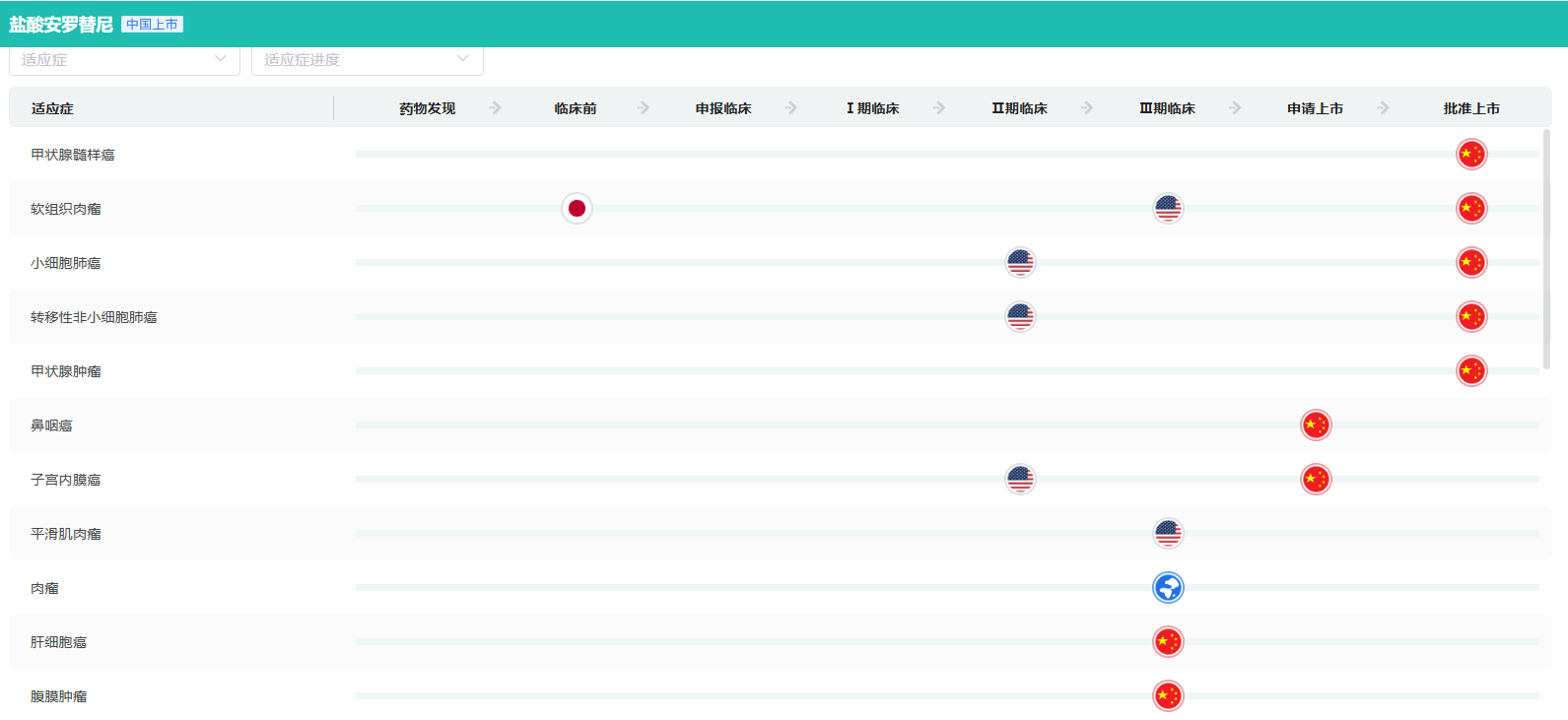Click the China flag in the 甲状腺髓样癌 row

pyautogui.click(x=1471, y=155)
